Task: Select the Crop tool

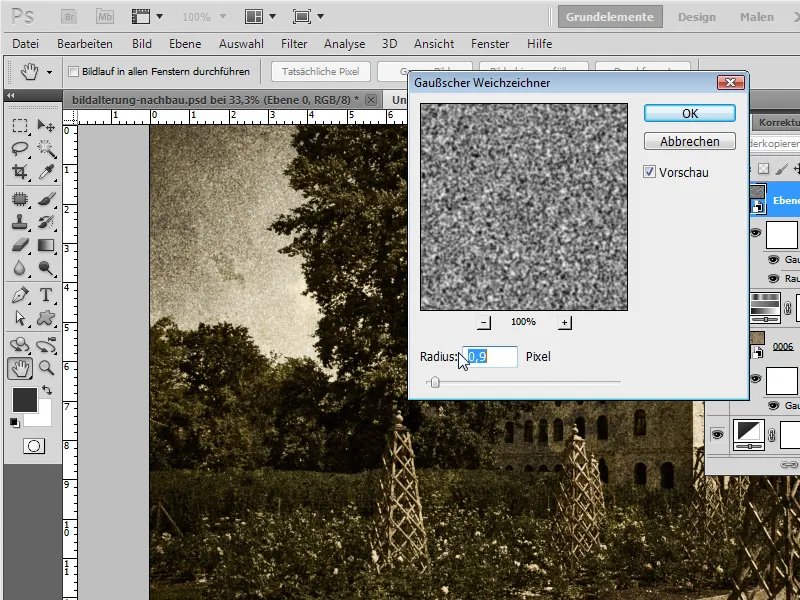Action: click(20, 172)
